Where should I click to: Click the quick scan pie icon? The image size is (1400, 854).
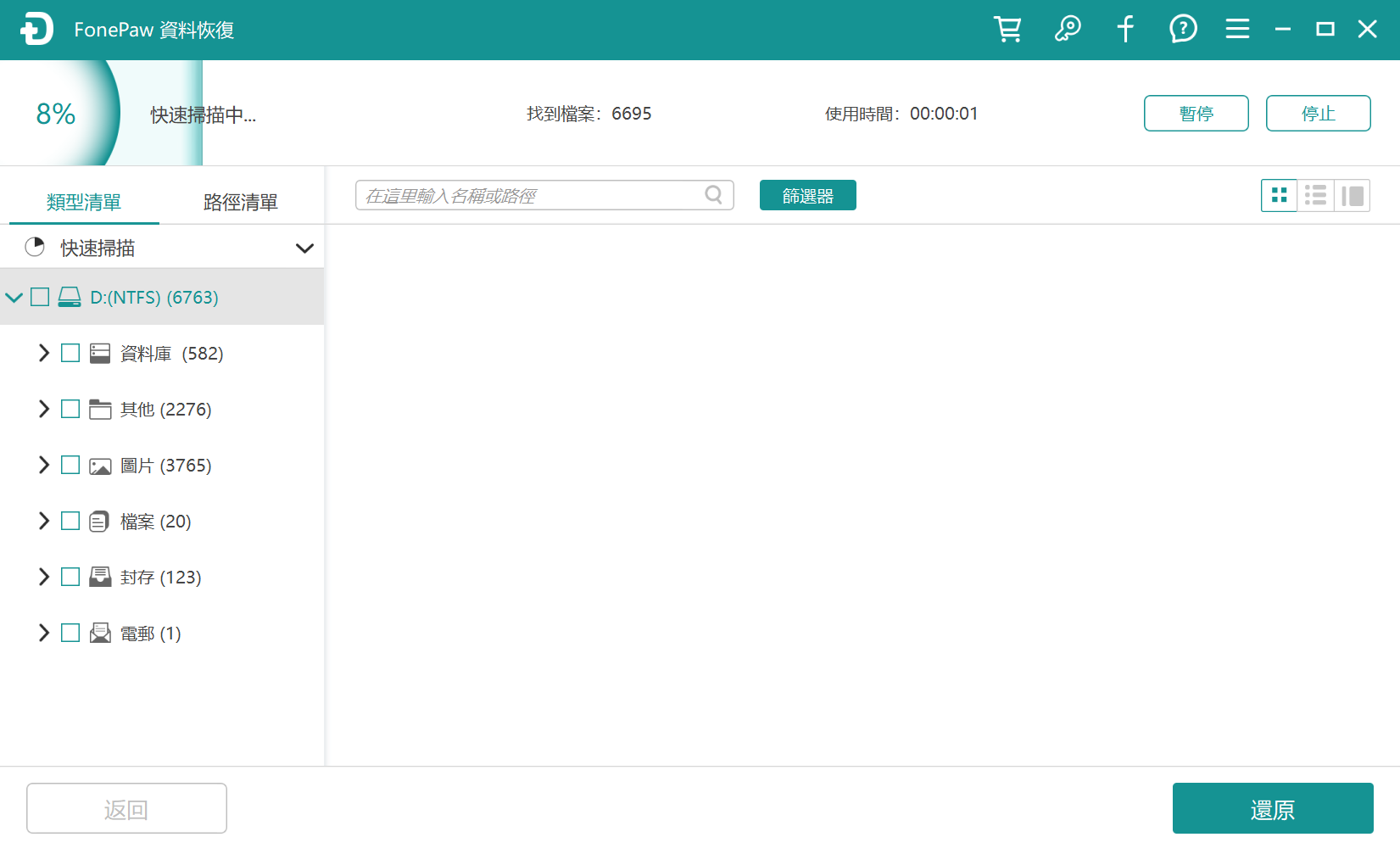35,247
